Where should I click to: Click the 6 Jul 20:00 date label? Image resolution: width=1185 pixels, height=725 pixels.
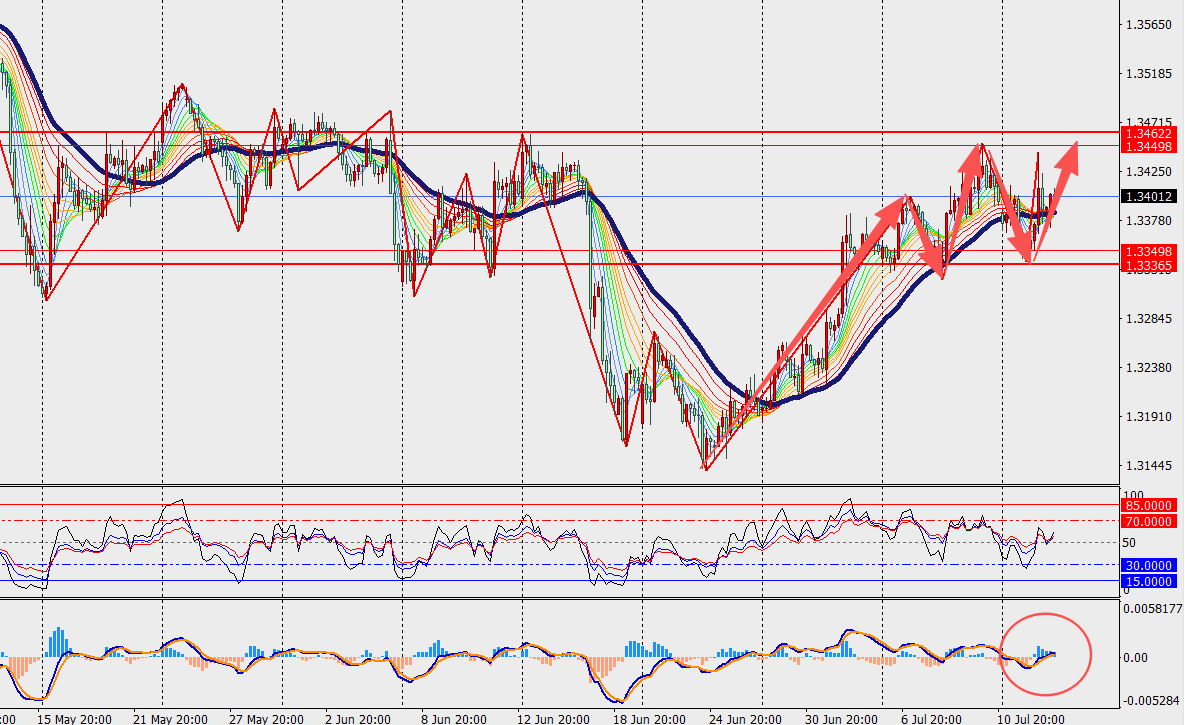(932, 719)
